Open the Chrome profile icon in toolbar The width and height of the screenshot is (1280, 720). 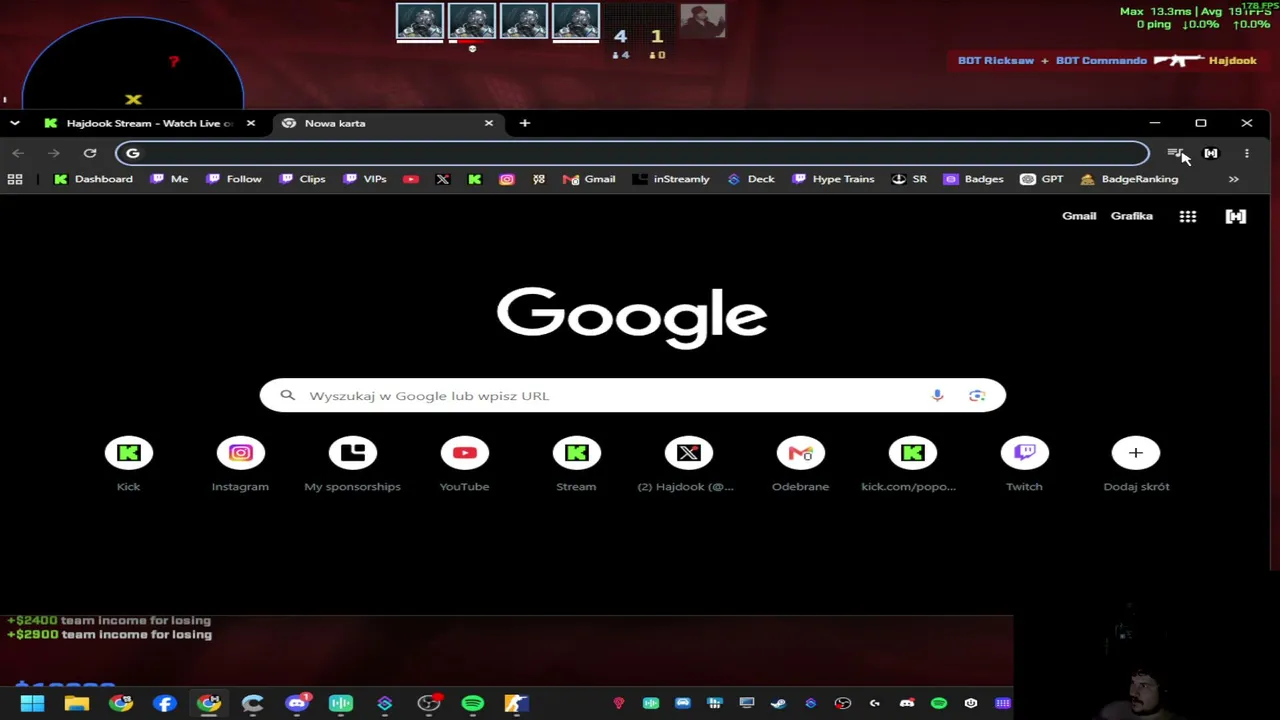click(1211, 153)
